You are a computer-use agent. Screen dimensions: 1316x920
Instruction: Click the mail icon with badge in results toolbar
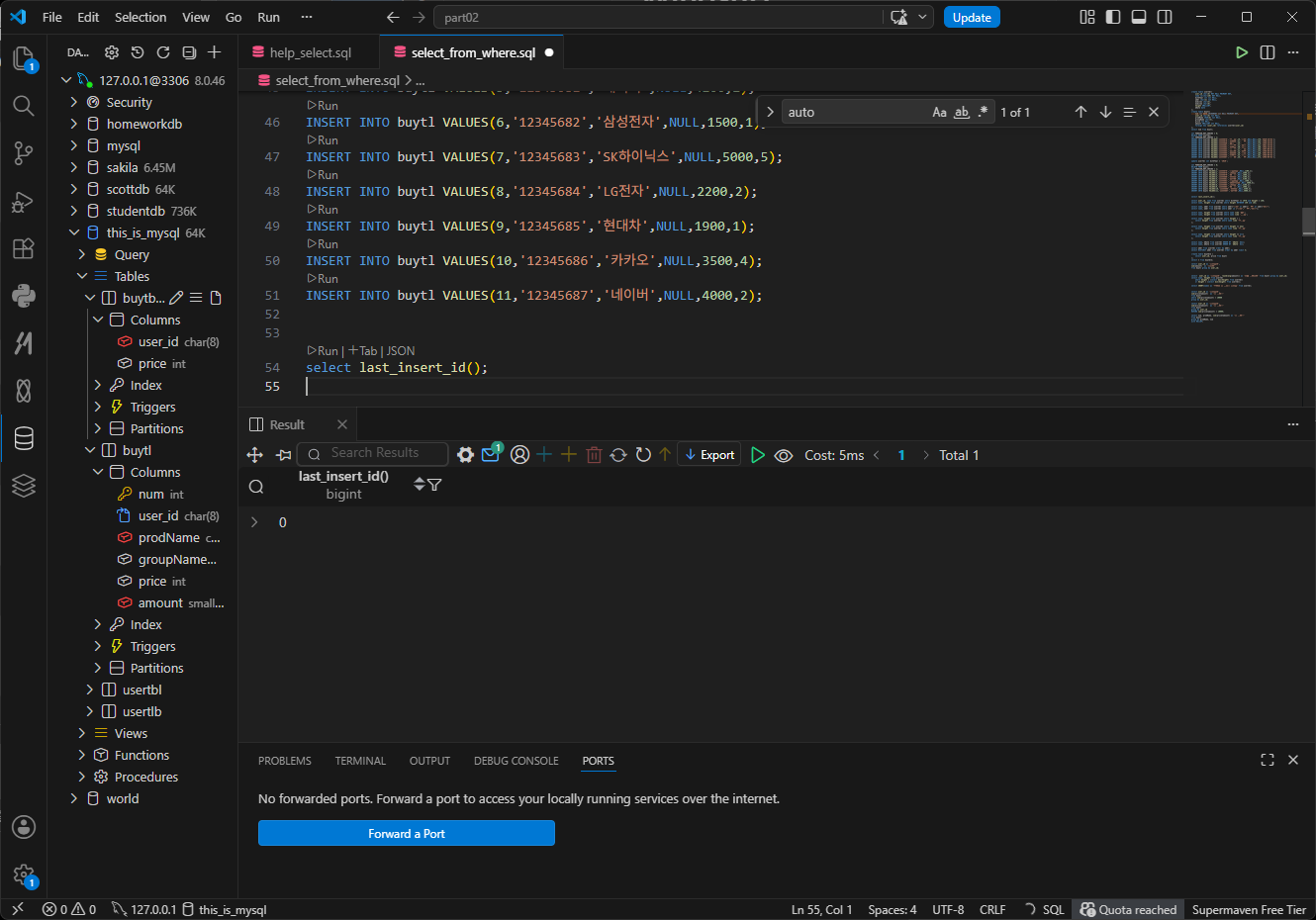[x=491, y=454]
